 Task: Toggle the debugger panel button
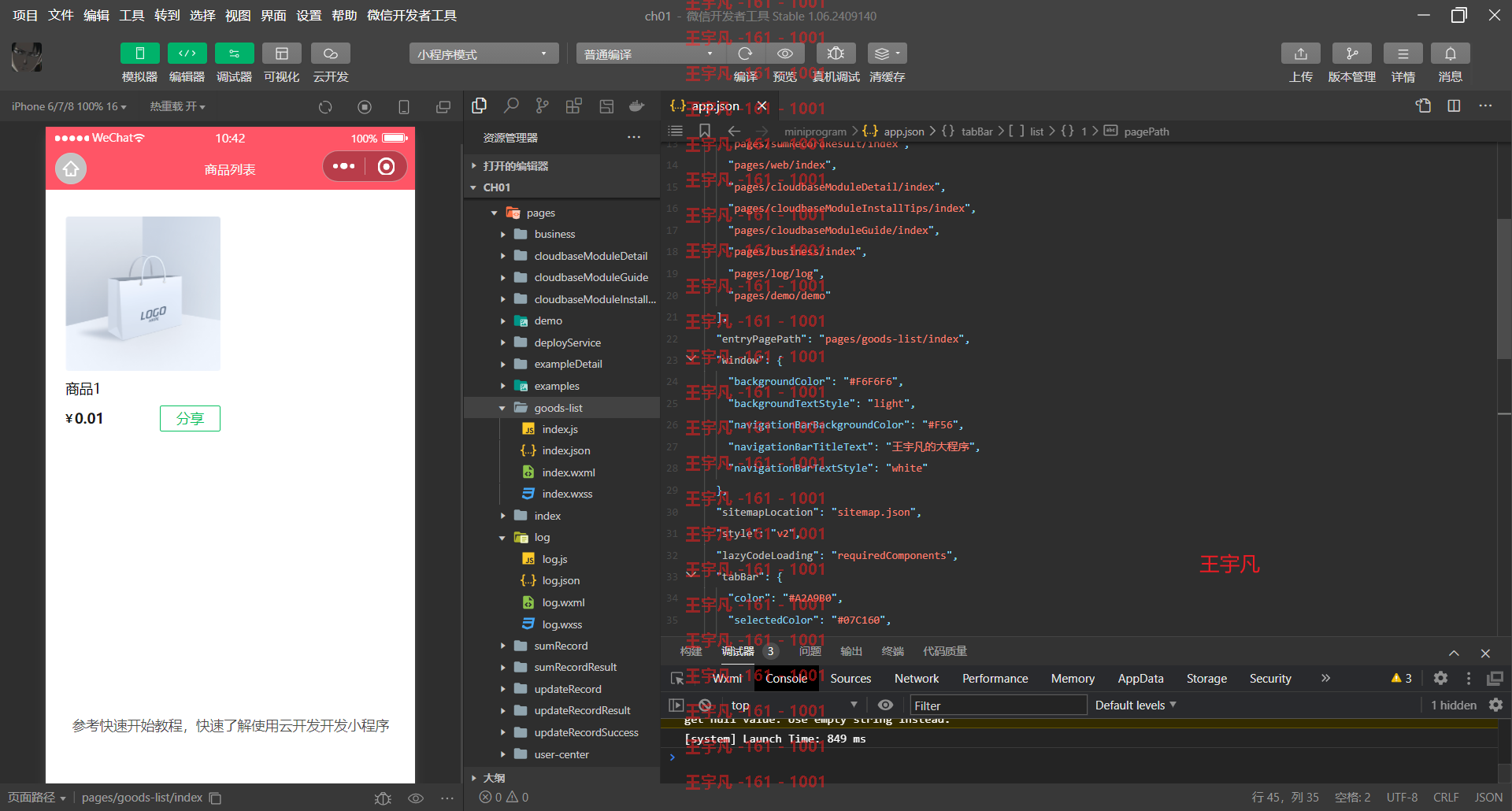click(234, 54)
